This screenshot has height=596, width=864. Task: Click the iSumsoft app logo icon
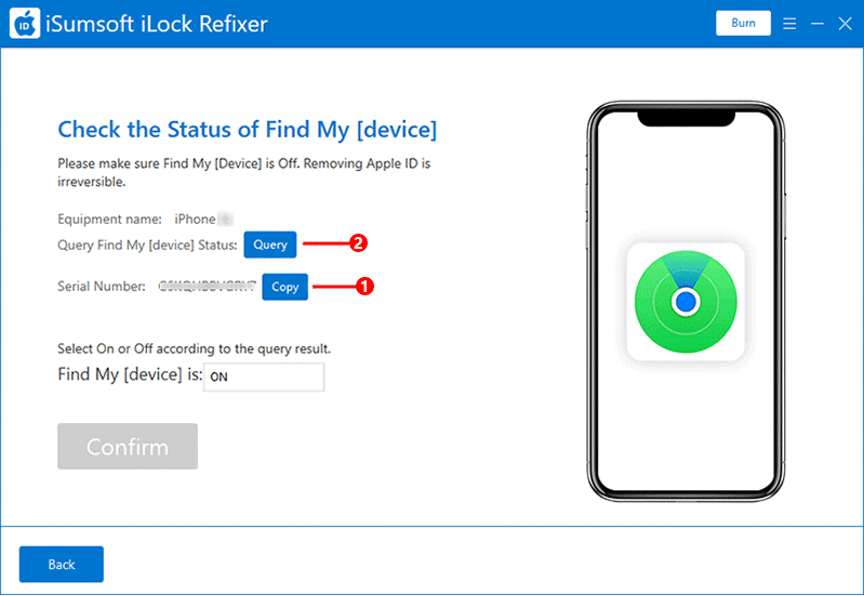click(25, 24)
